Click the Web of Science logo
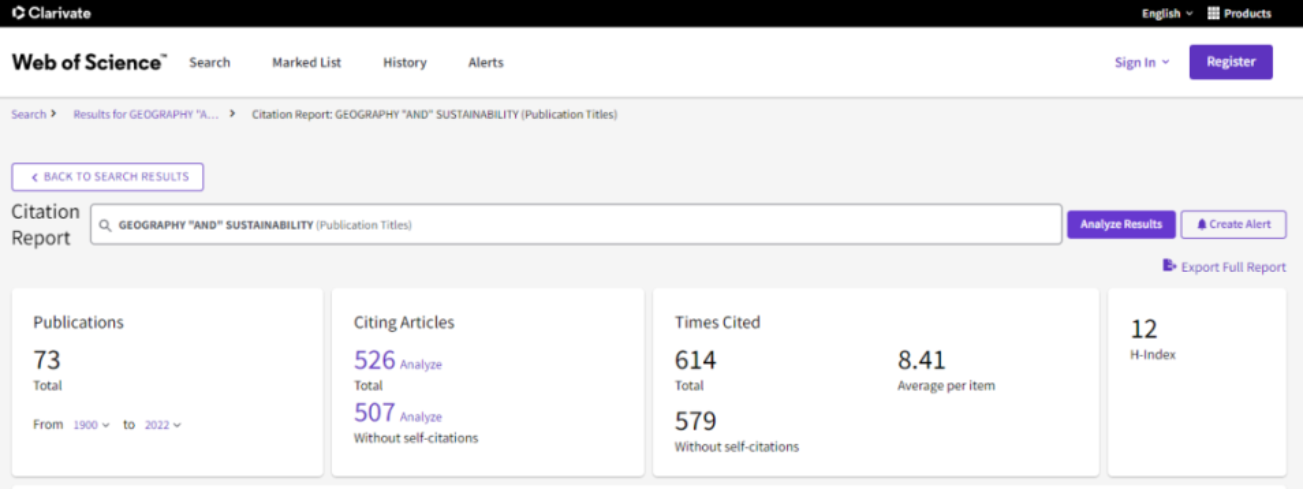The image size is (1304, 489). point(89,62)
